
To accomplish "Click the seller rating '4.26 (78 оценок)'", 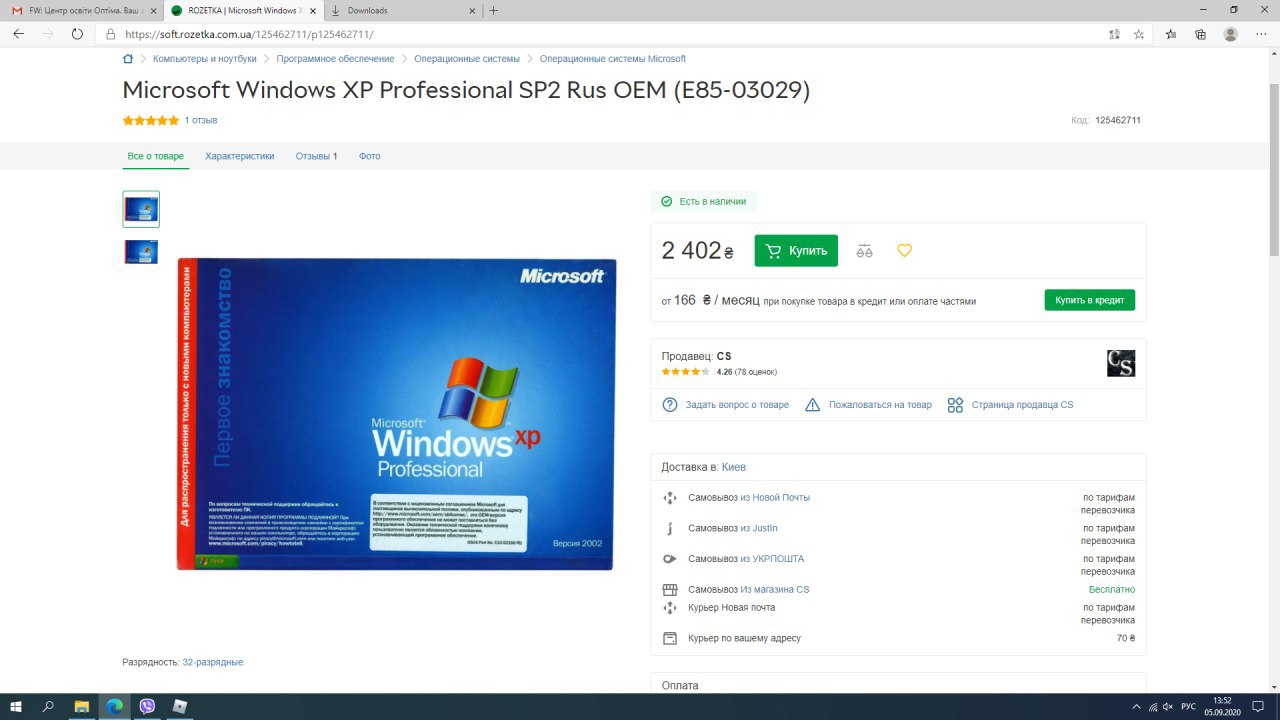I will (747, 372).
